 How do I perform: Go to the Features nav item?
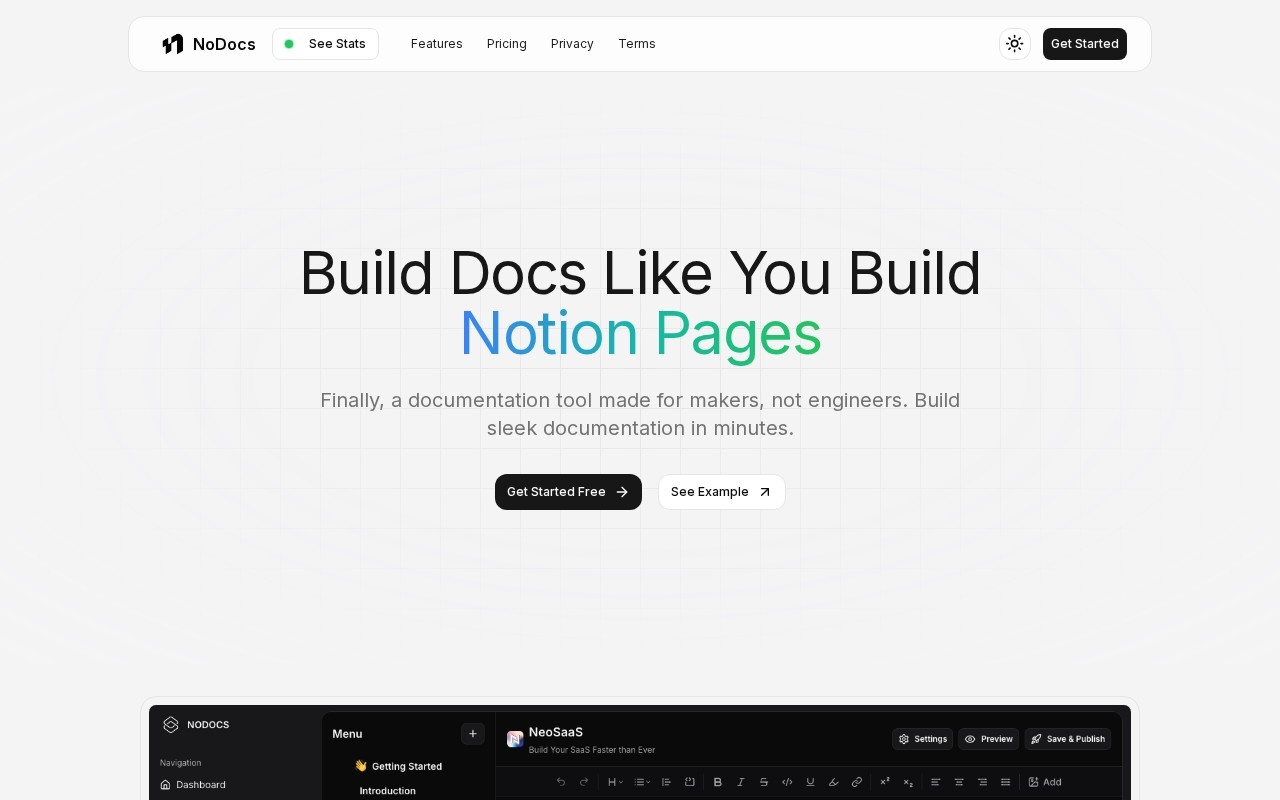437,44
